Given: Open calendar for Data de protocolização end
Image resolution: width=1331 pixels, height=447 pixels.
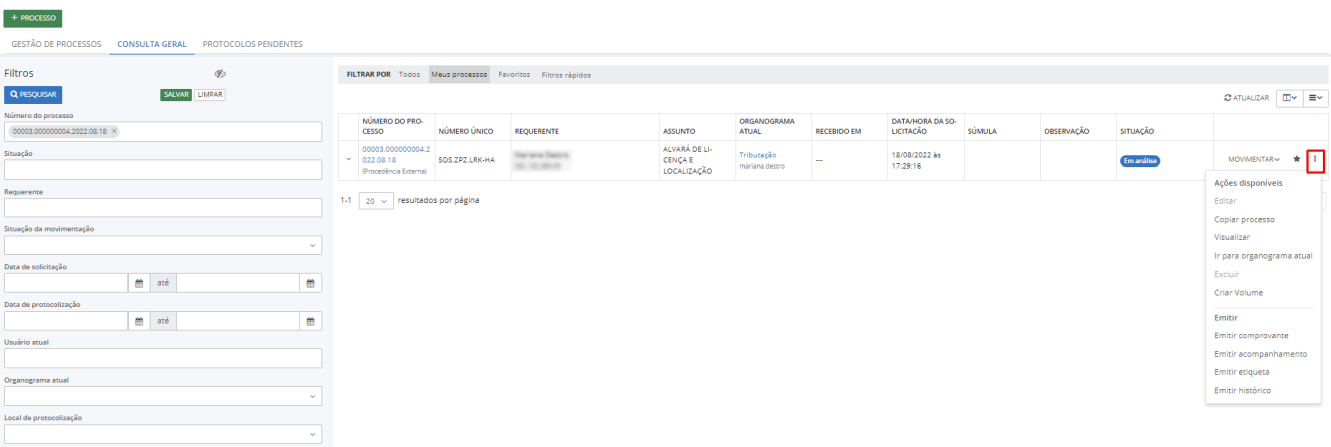Looking at the screenshot, I should 311,321.
